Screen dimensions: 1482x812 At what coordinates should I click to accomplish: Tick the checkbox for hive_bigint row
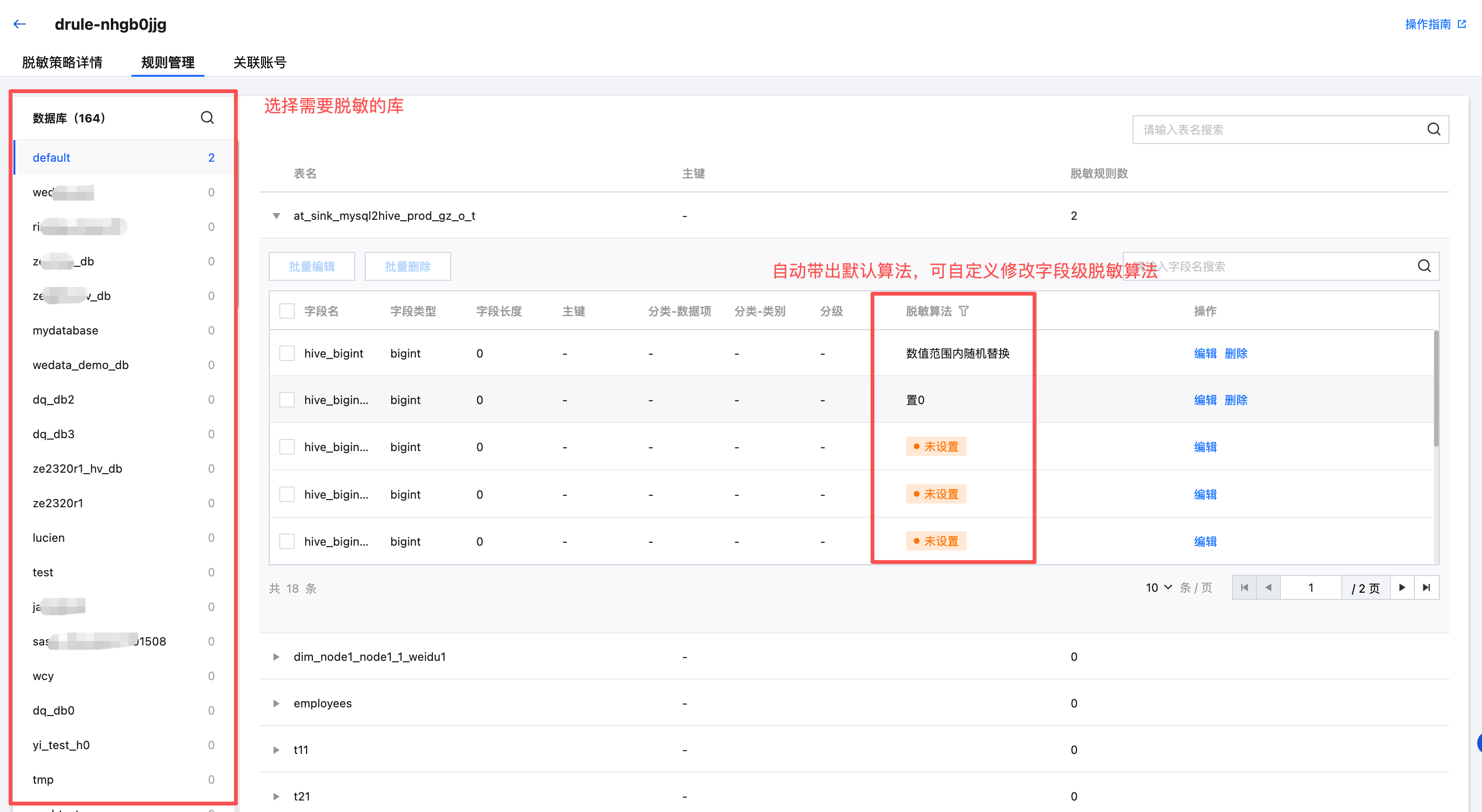(x=287, y=353)
